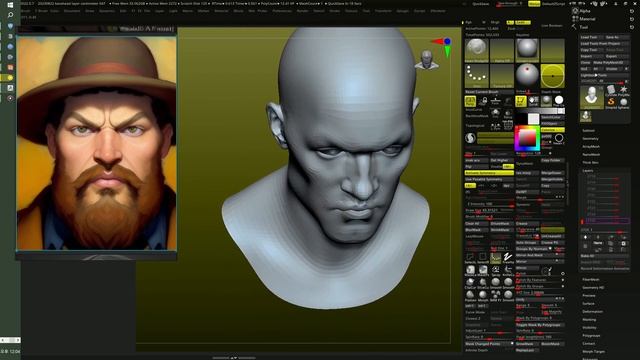
Task: Open Windows taskbar search
Action: (10, 15)
